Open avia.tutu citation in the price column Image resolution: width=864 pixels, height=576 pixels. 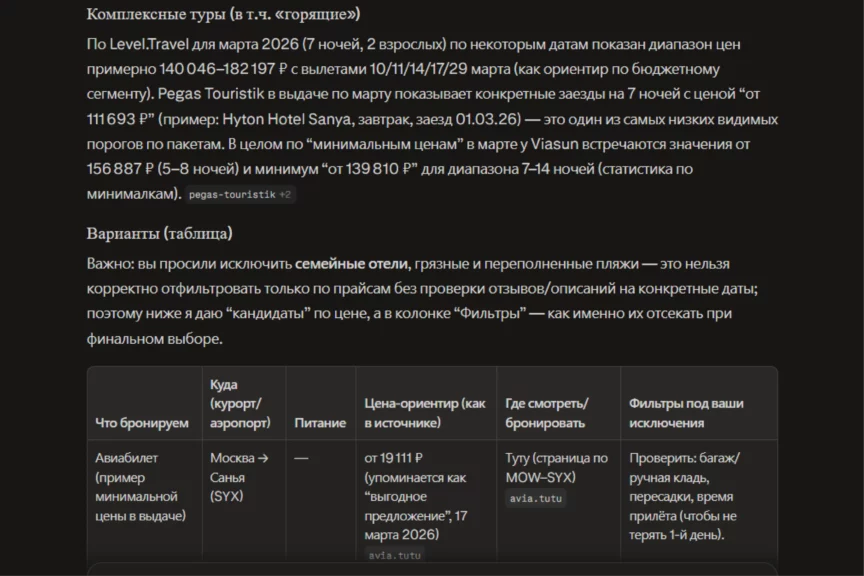click(x=395, y=555)
